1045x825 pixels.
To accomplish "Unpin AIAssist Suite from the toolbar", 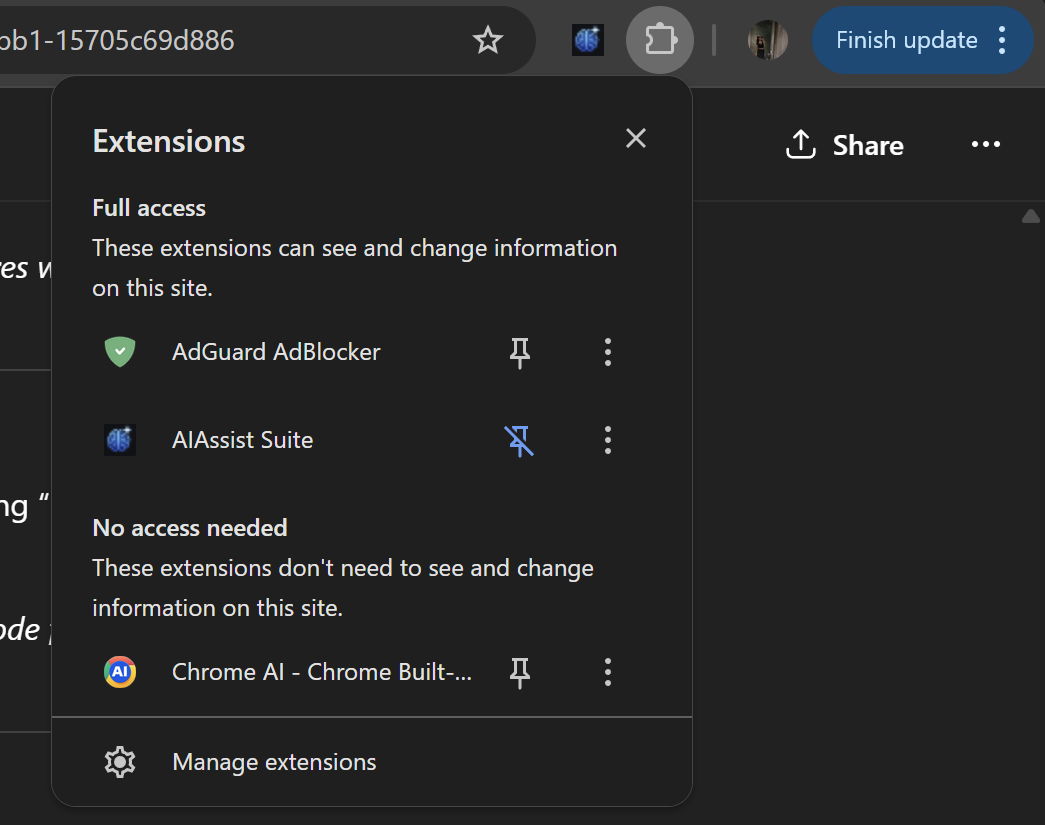I will coord(520,440).
